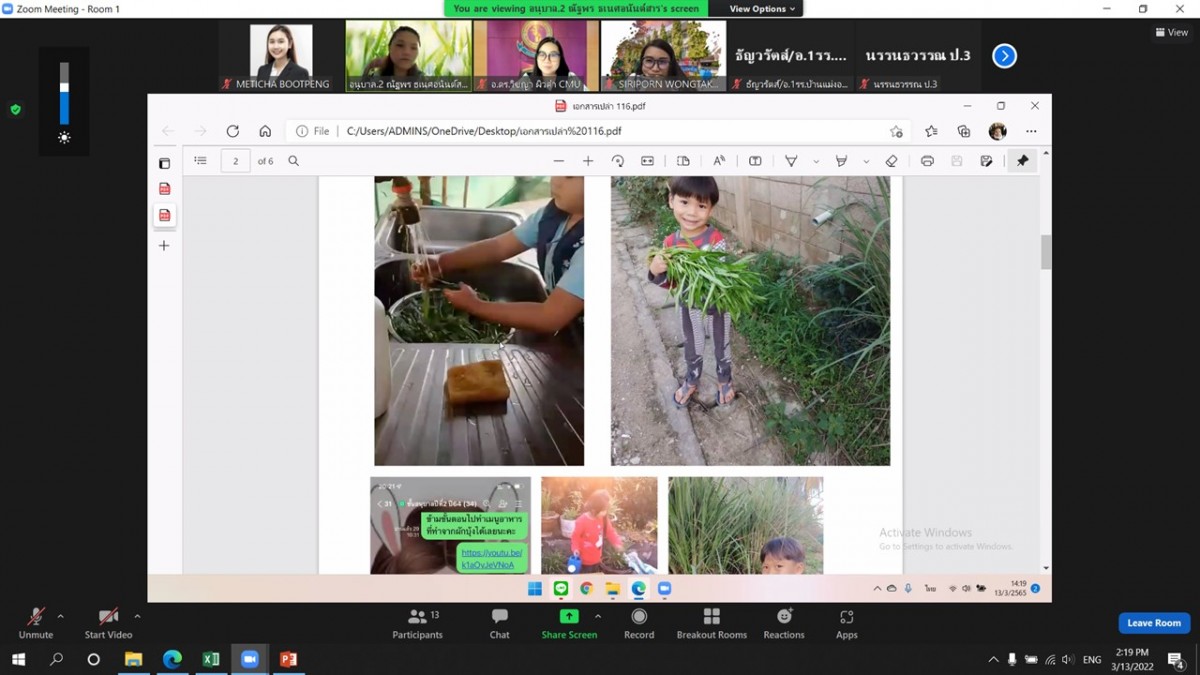Open Edge Collections
The image size is (1200, 675).
[x=964, y=131]
